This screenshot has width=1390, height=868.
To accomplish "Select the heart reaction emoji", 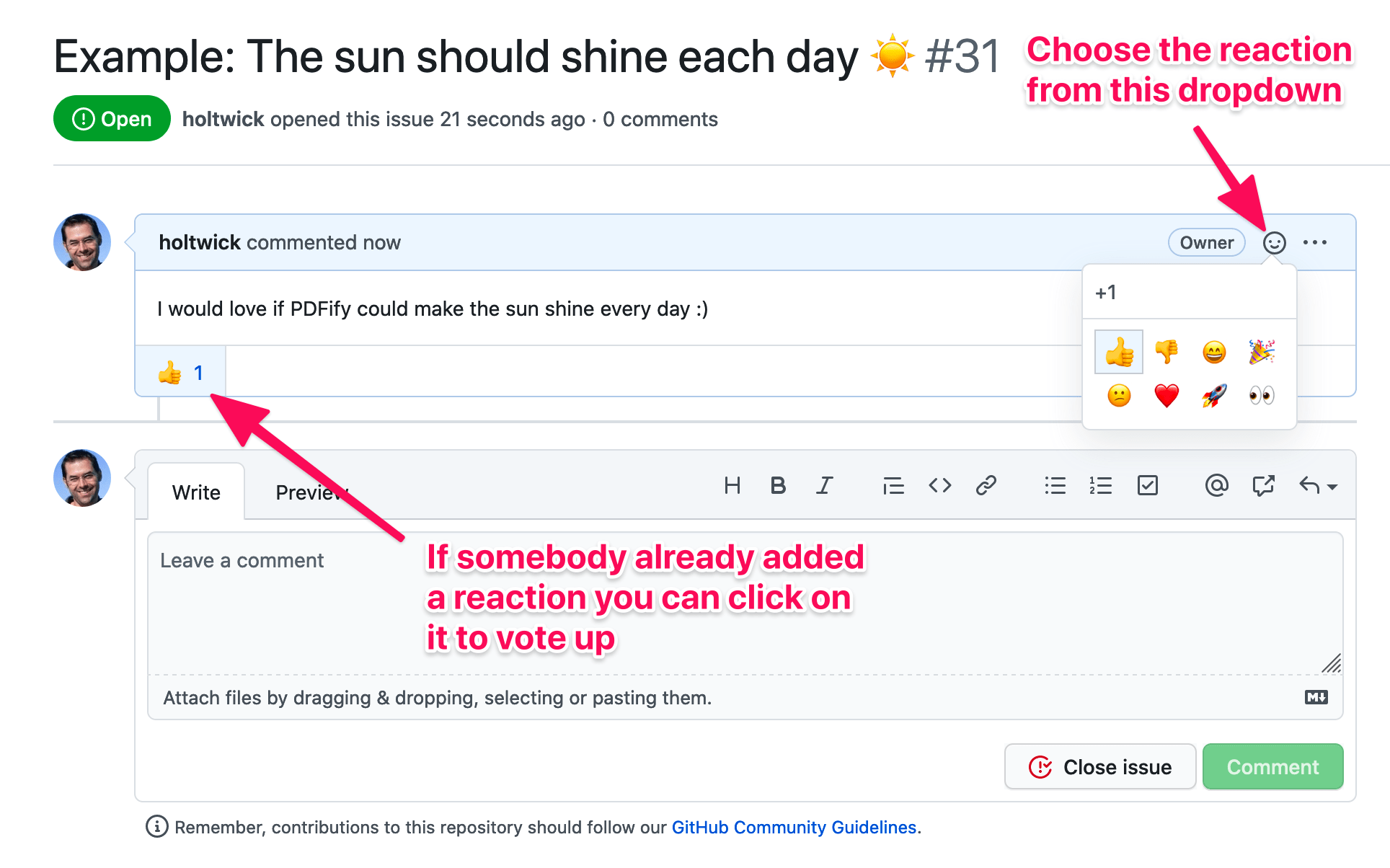I will pyautogui.click(x=1167, y=395).
